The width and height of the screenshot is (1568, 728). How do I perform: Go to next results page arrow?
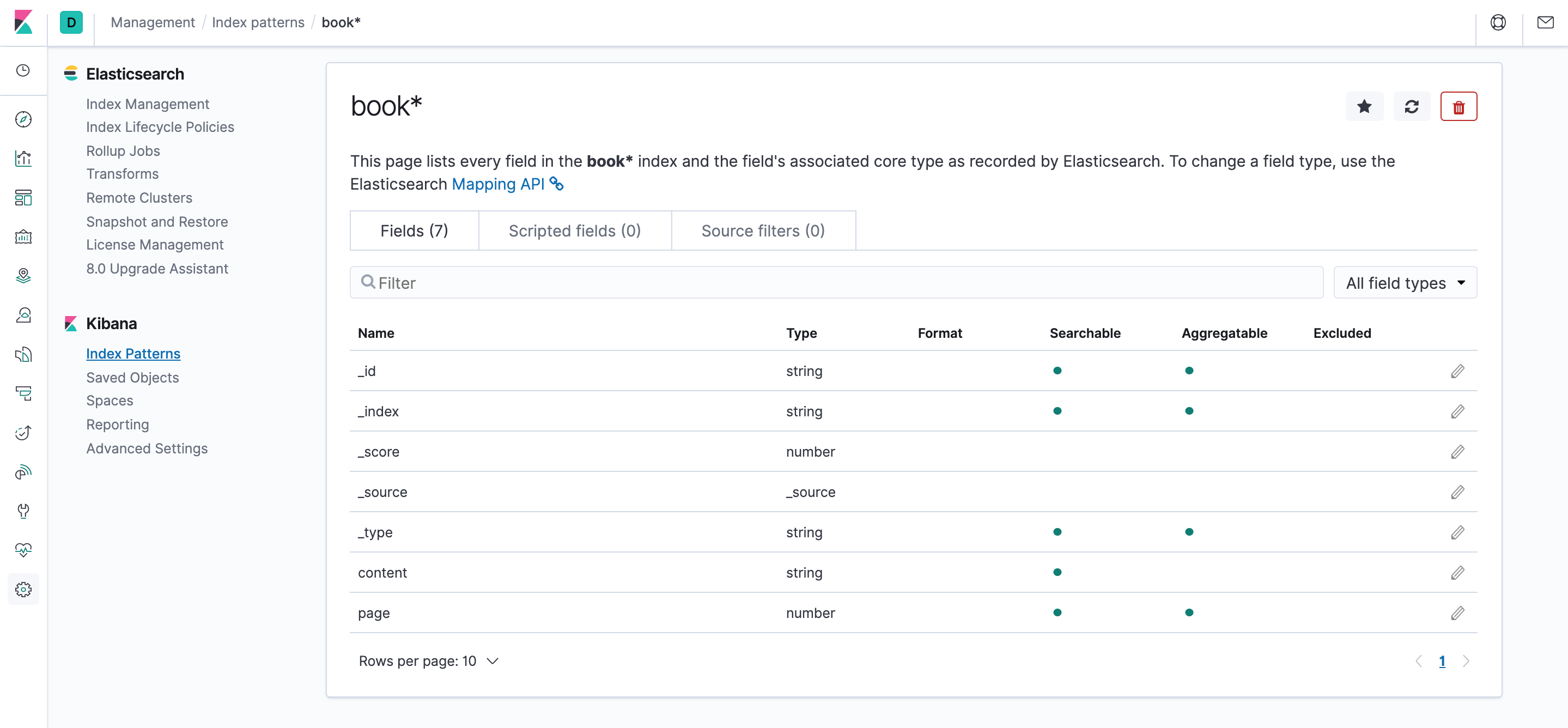[1466, 661]
